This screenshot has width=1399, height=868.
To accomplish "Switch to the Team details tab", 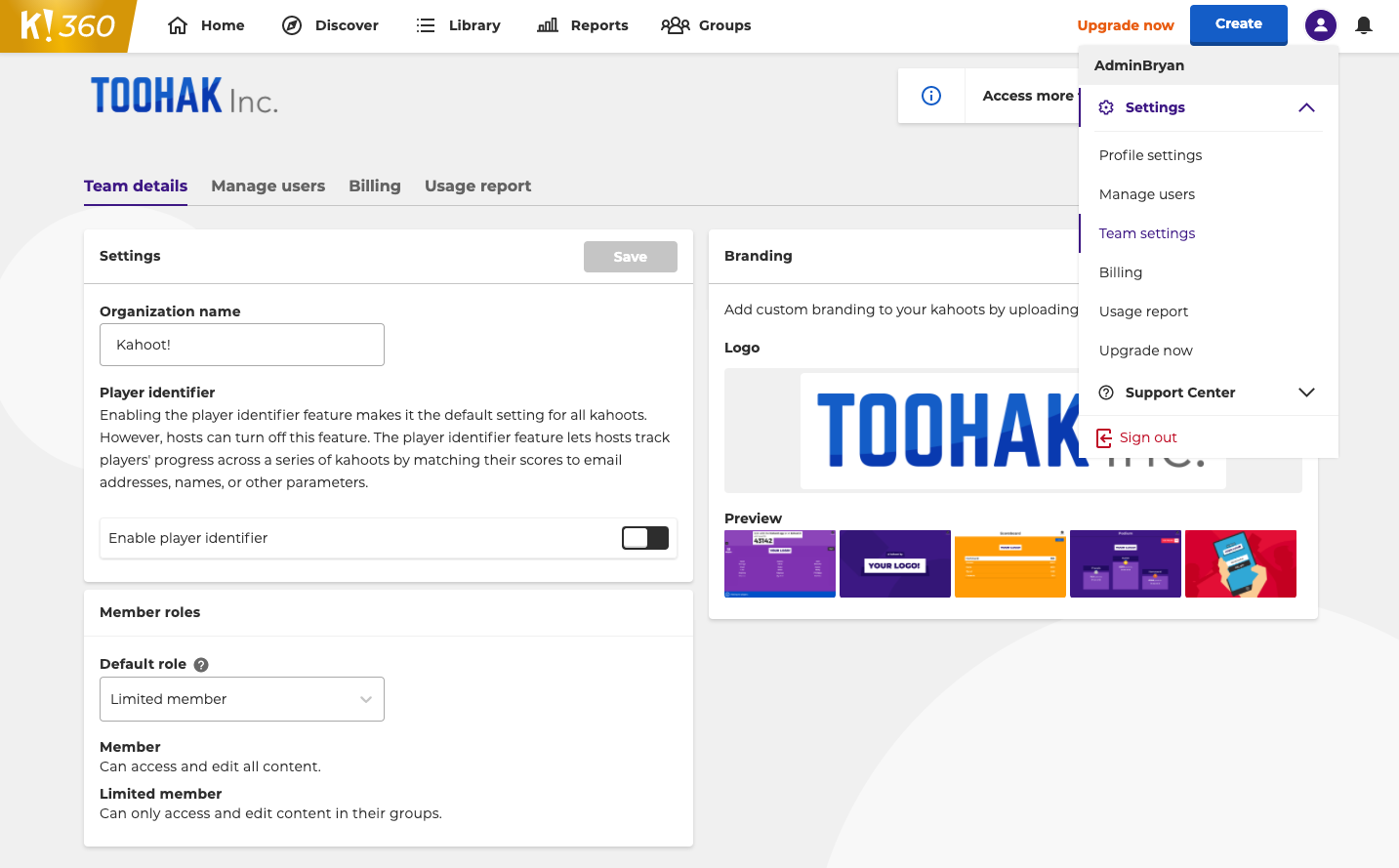I will (x=136, y=186).
